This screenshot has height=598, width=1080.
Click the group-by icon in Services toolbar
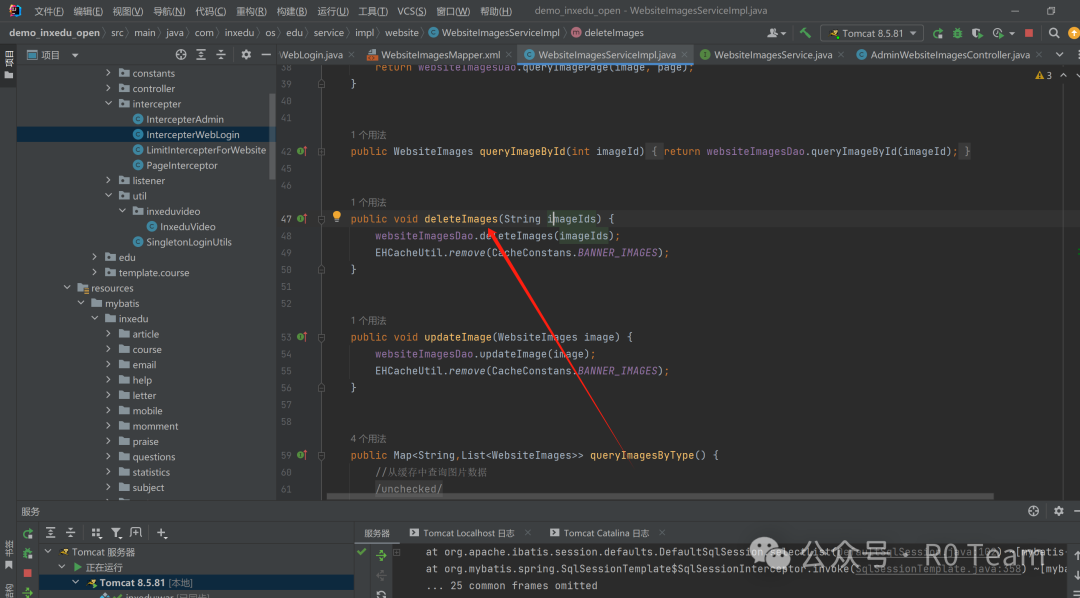point(96,533)
